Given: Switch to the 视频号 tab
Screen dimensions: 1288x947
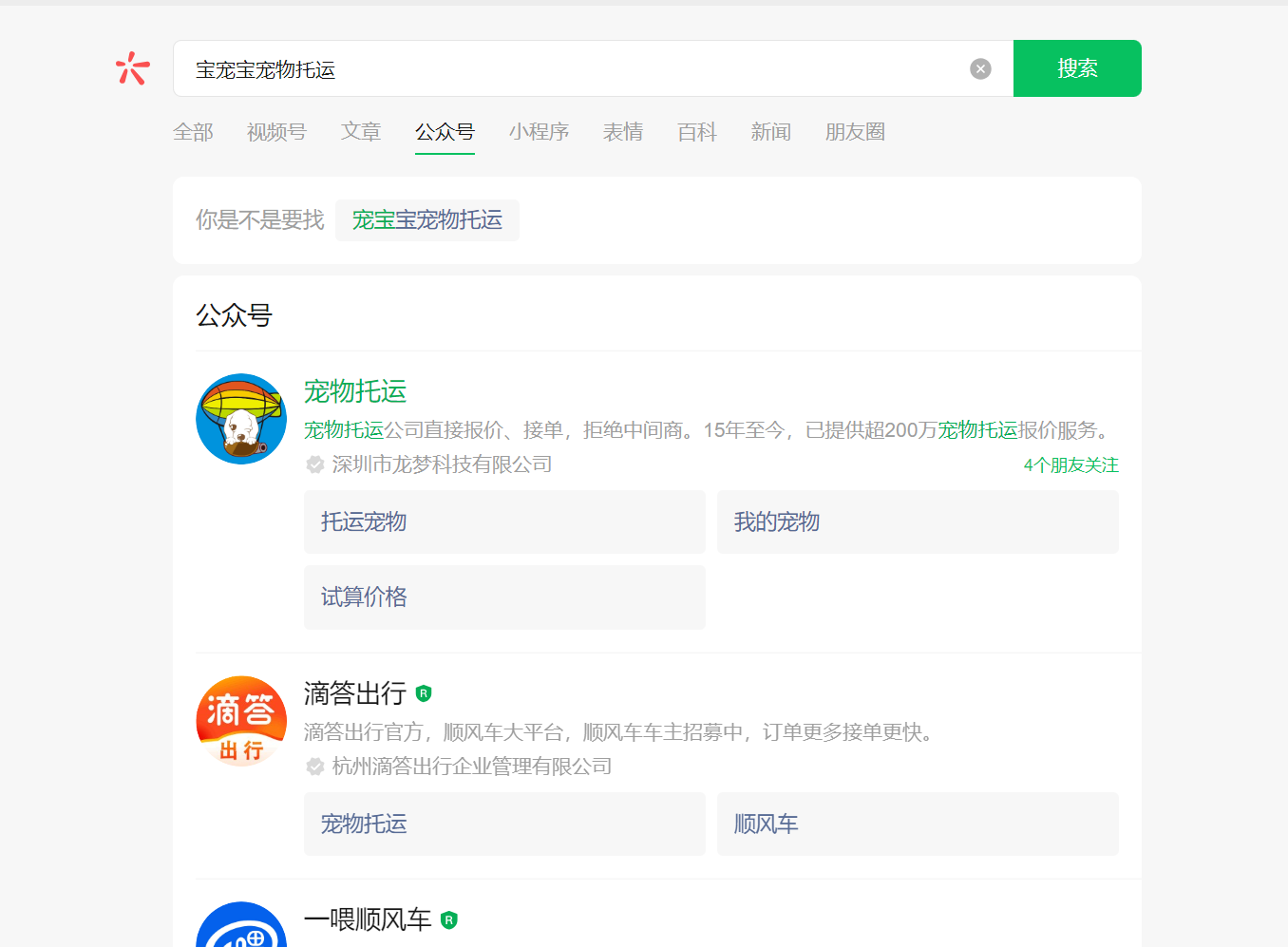Looking at the screenshot, I should 276,132.
